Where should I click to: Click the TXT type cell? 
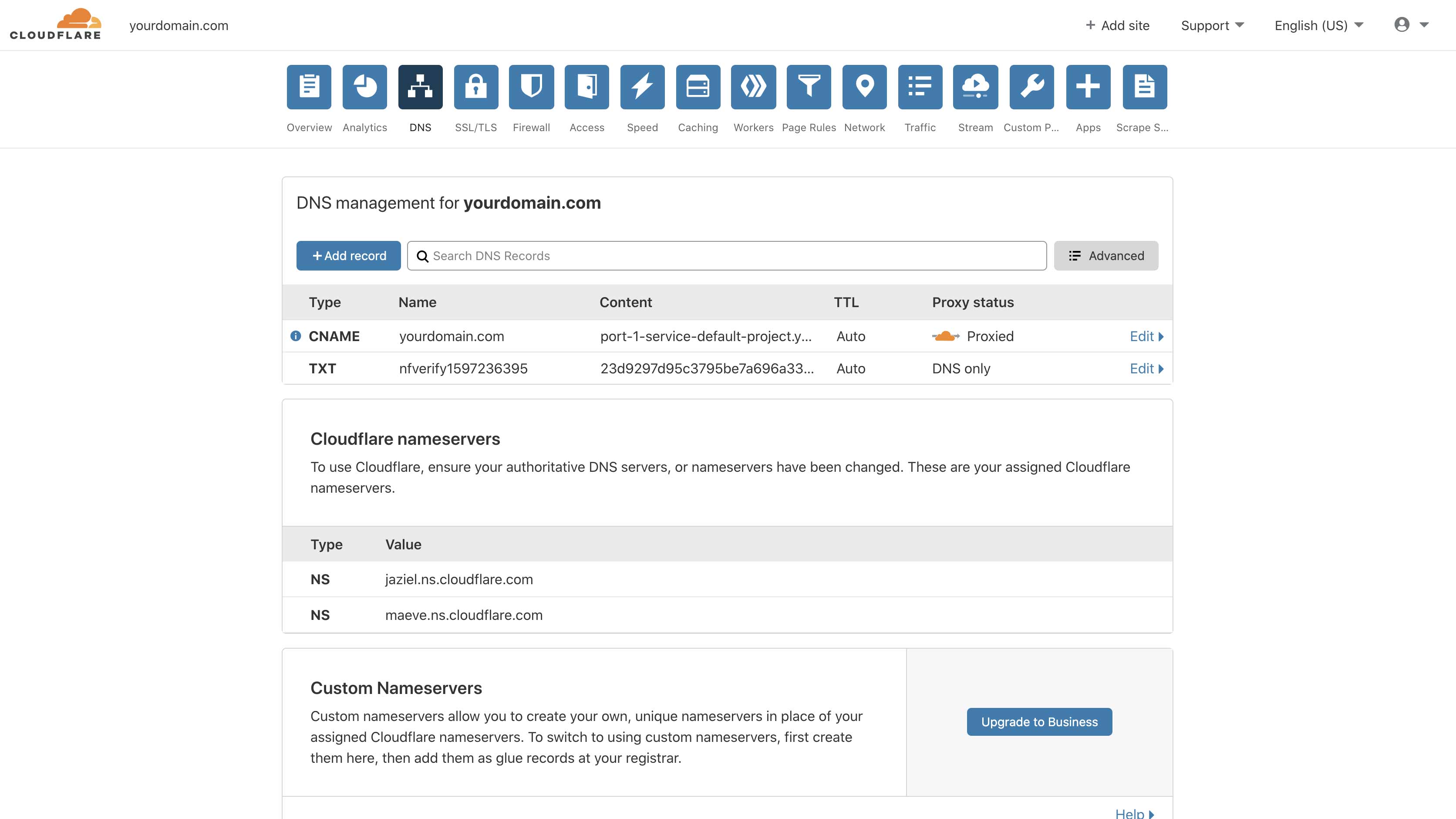pos(322,369)
